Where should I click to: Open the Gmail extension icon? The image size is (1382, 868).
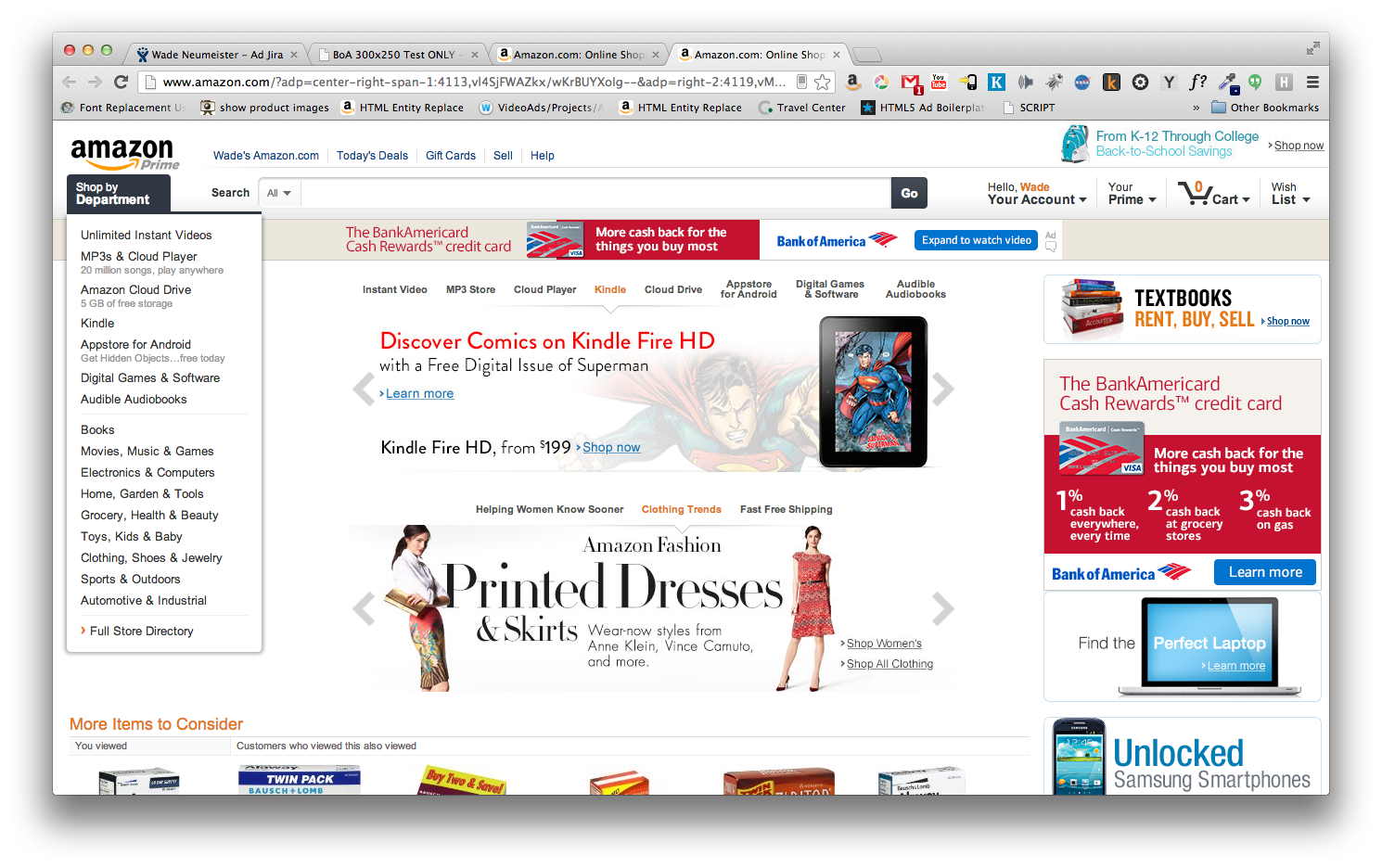click(x=910, y=82)
